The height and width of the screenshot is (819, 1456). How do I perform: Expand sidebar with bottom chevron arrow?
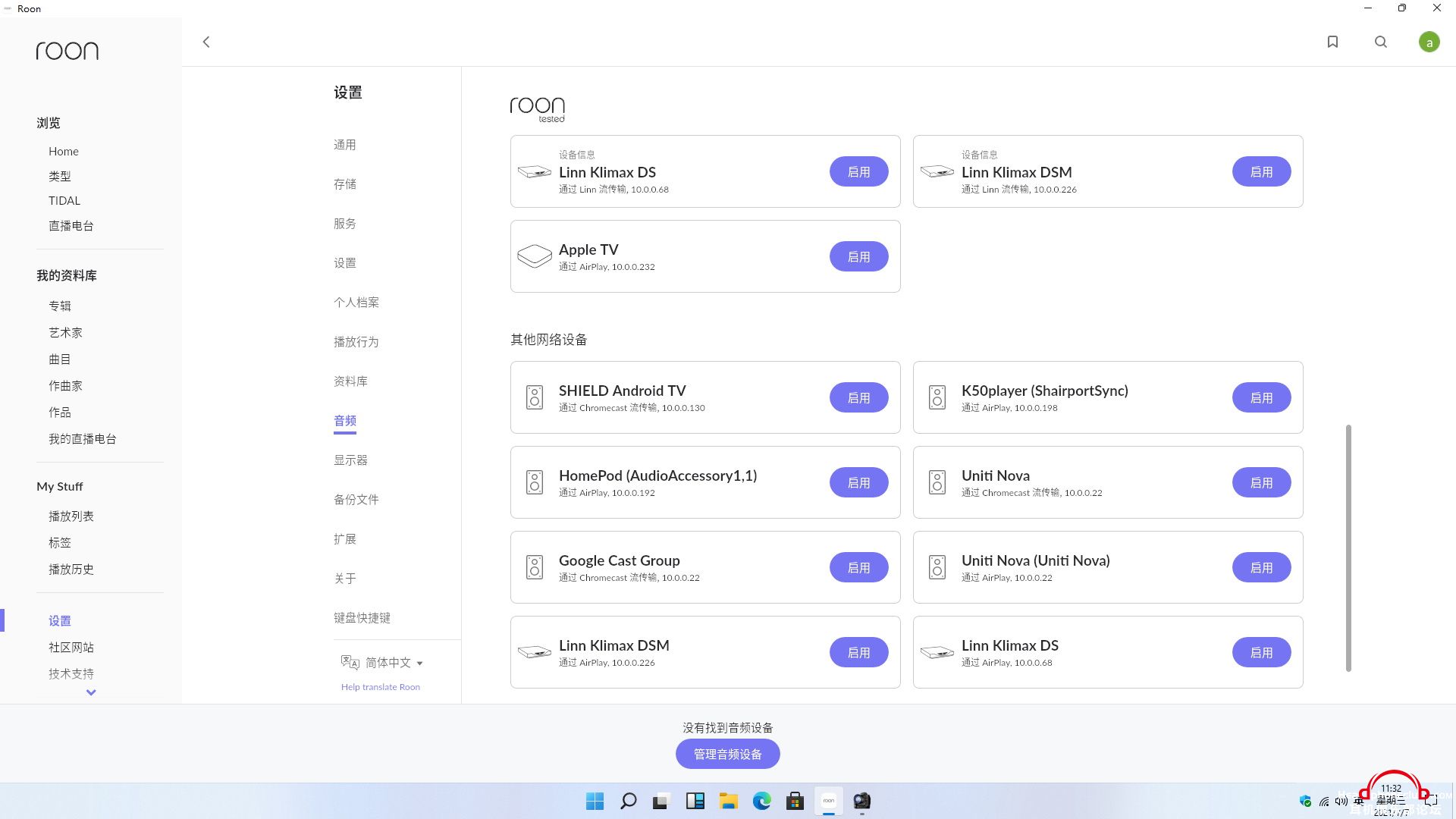click(91, 692)
